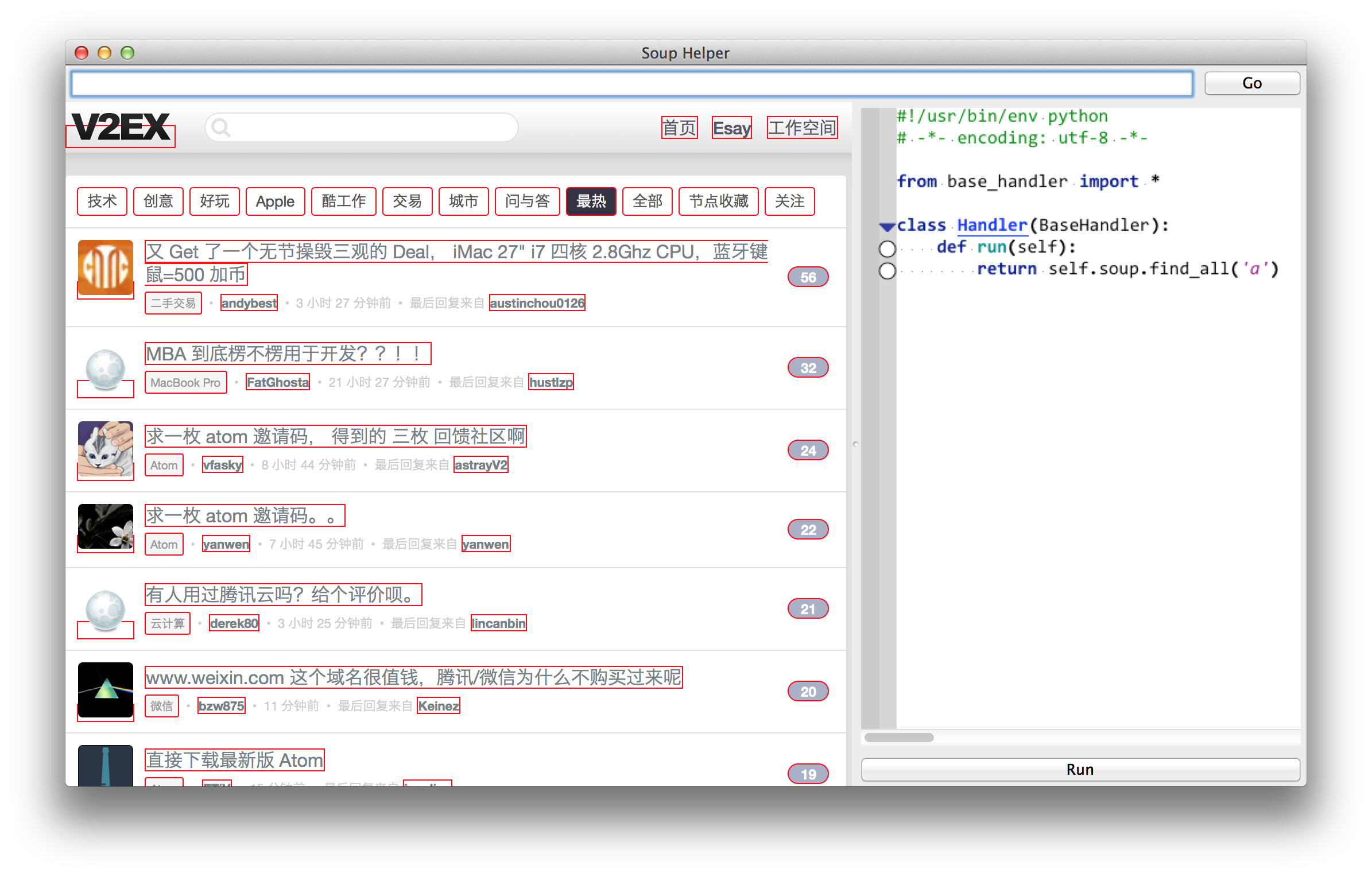1372x877 pixels.
Task: Click reply count badge 19
Action: (x=808, y=774)
